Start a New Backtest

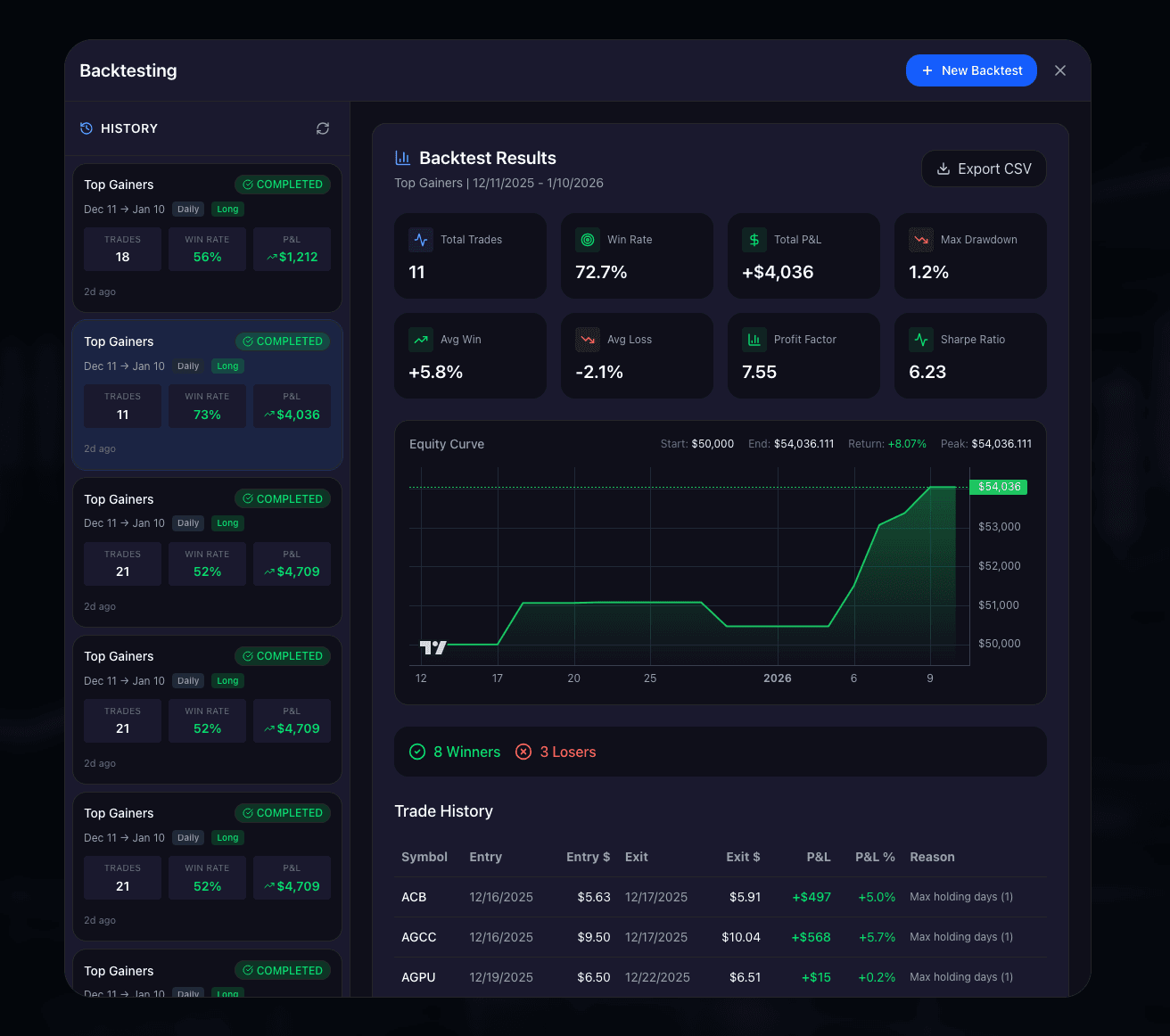971,70
